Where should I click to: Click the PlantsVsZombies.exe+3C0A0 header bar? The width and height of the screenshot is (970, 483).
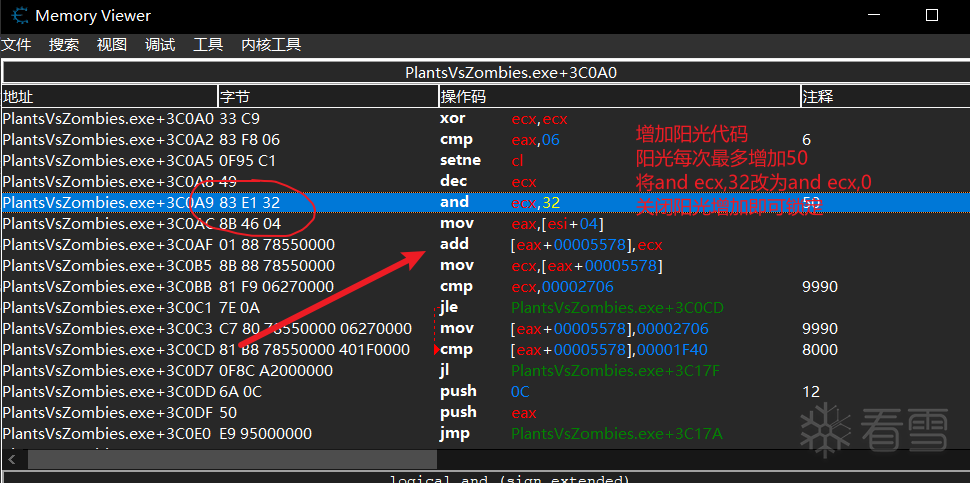pos(486,72)
